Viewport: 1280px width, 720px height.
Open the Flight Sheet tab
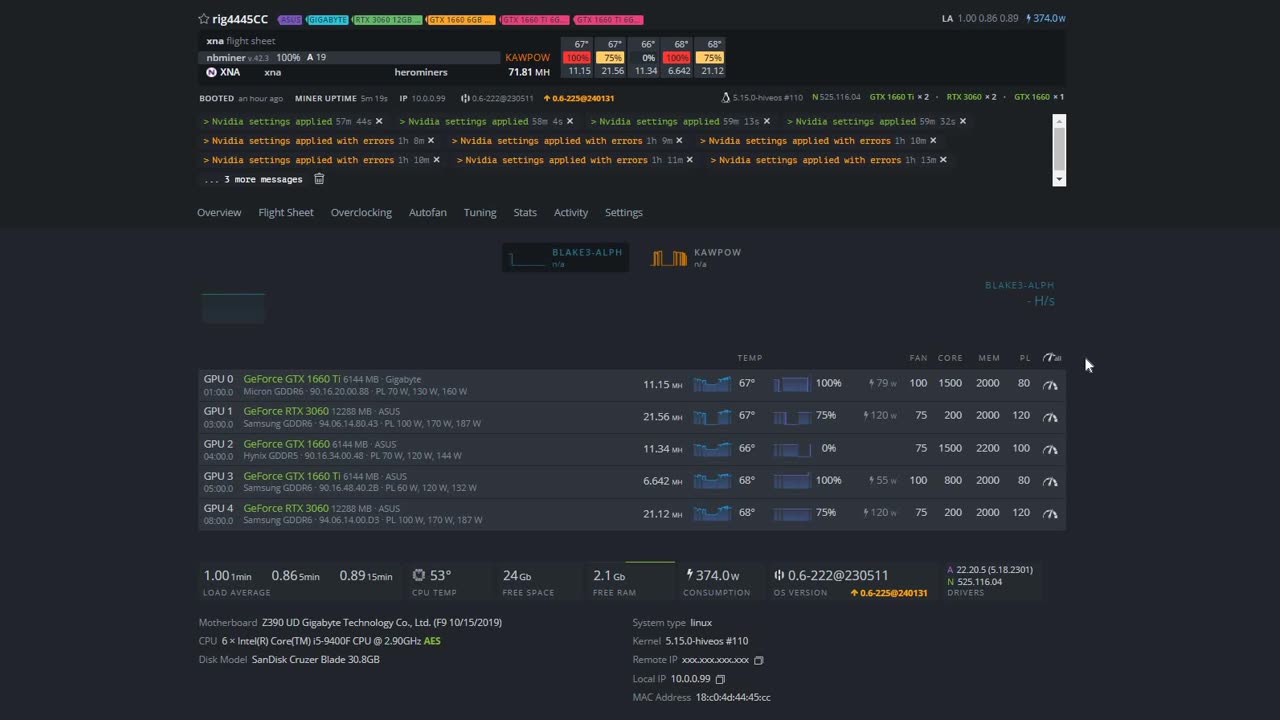click(286, 212)
